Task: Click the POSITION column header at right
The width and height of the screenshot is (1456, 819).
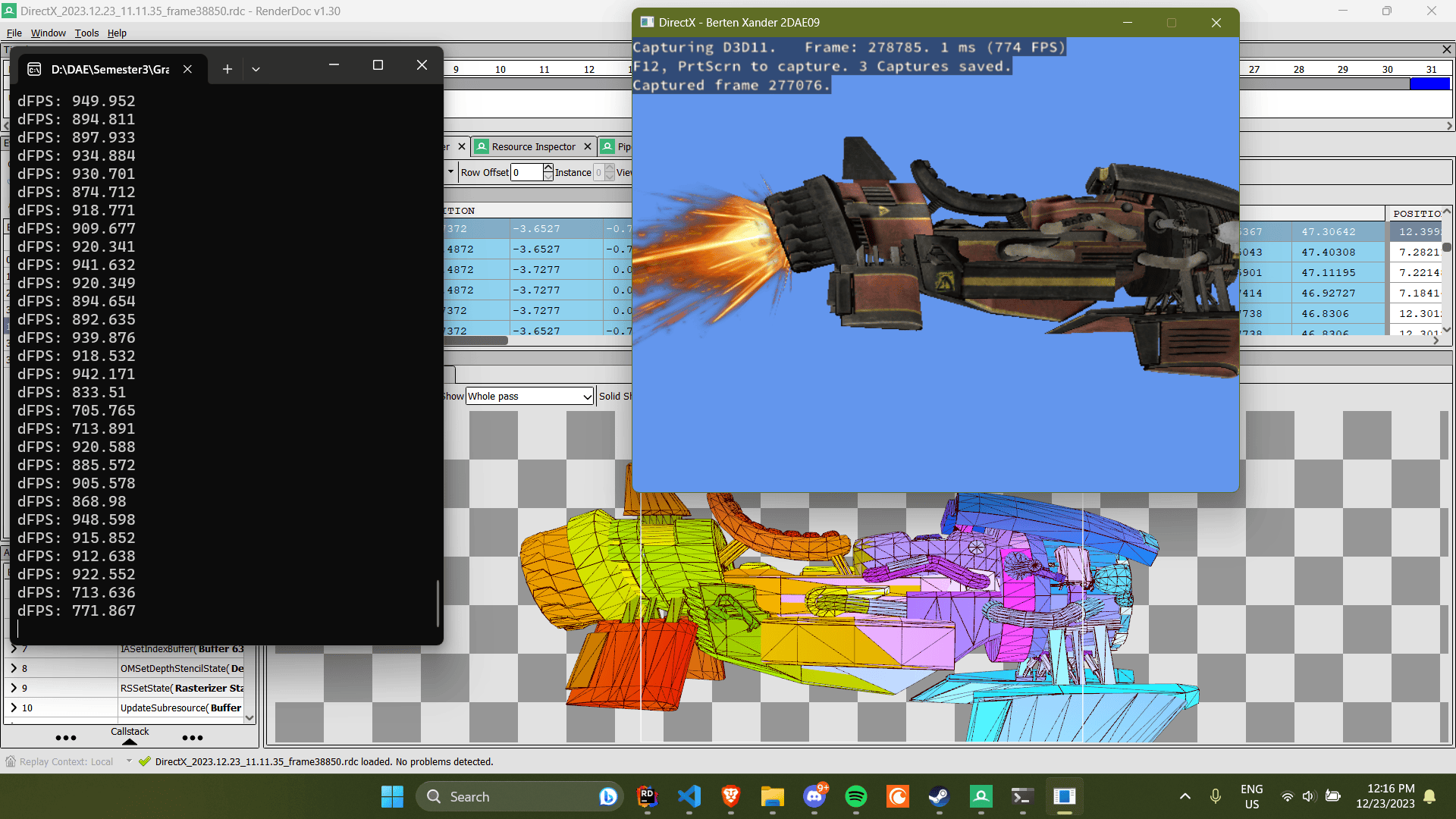Action: (x=1415, y=214)
